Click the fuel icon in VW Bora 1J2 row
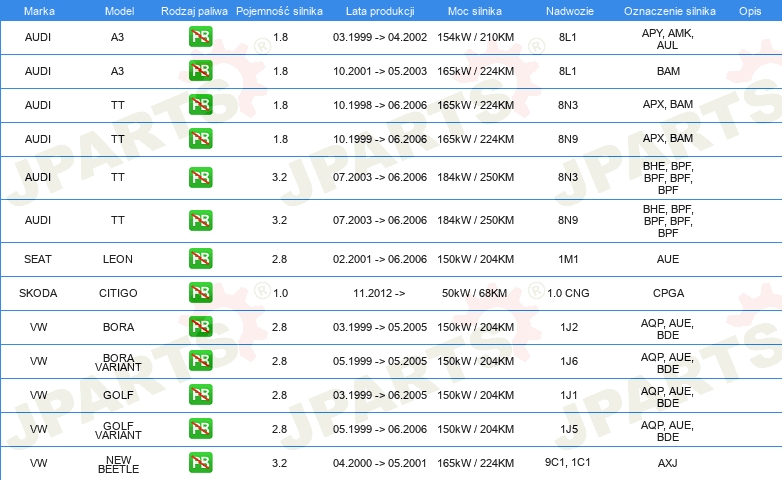Screen dimensions: 782x480 pyautogui.click(x=200, y=326)
